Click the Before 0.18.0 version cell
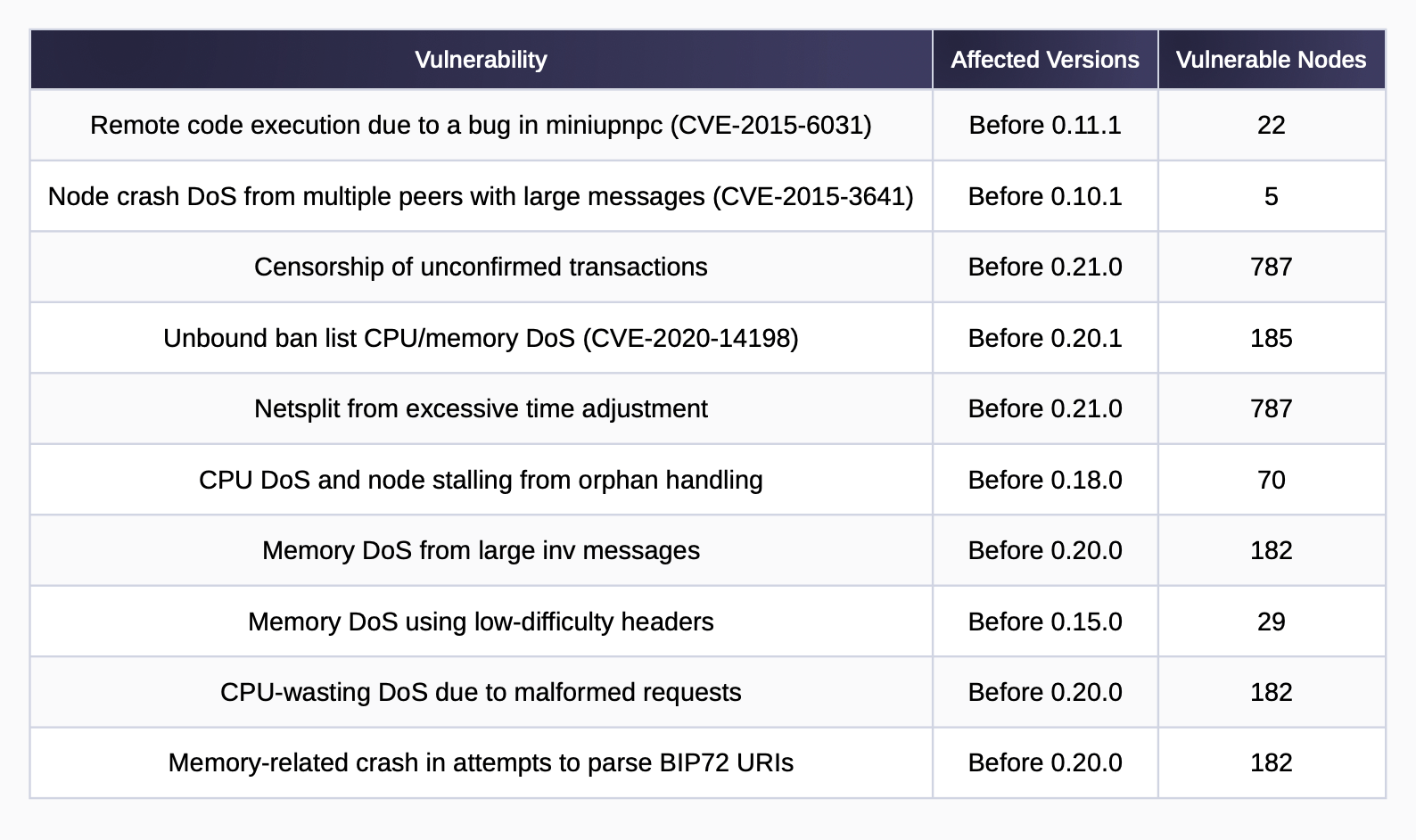Viewport: 1416px width, 840px height. (x=1045, y=480)
